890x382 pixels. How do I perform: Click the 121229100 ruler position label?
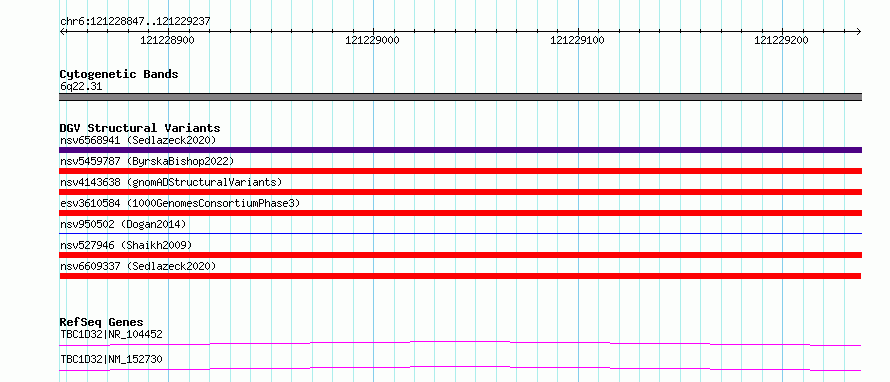pyautogui.click(x=577, y=40)
